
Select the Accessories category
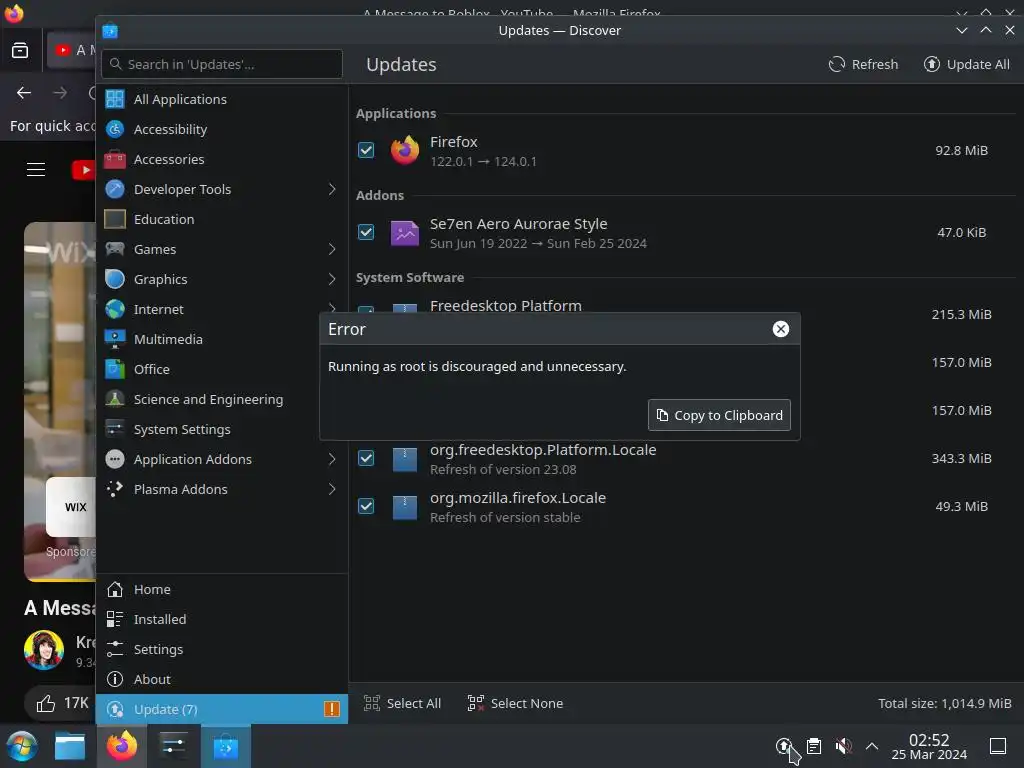coord(221,159)
